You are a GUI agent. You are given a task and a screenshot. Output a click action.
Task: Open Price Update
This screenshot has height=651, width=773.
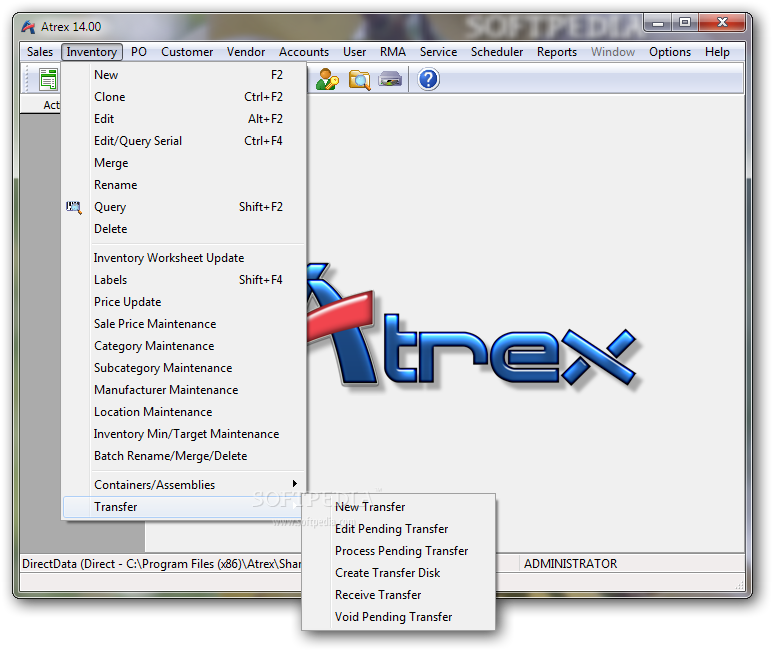pos(183,302)
